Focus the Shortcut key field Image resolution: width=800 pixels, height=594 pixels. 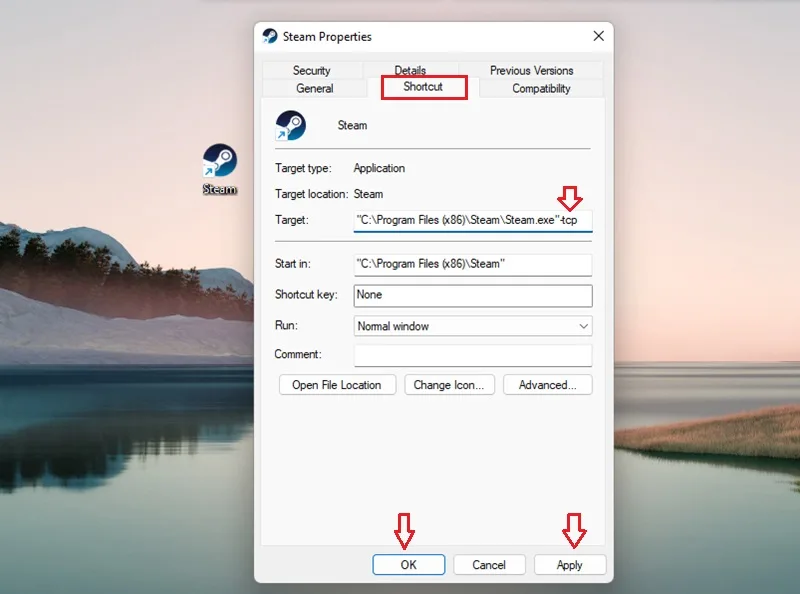(x=473, y=295)
